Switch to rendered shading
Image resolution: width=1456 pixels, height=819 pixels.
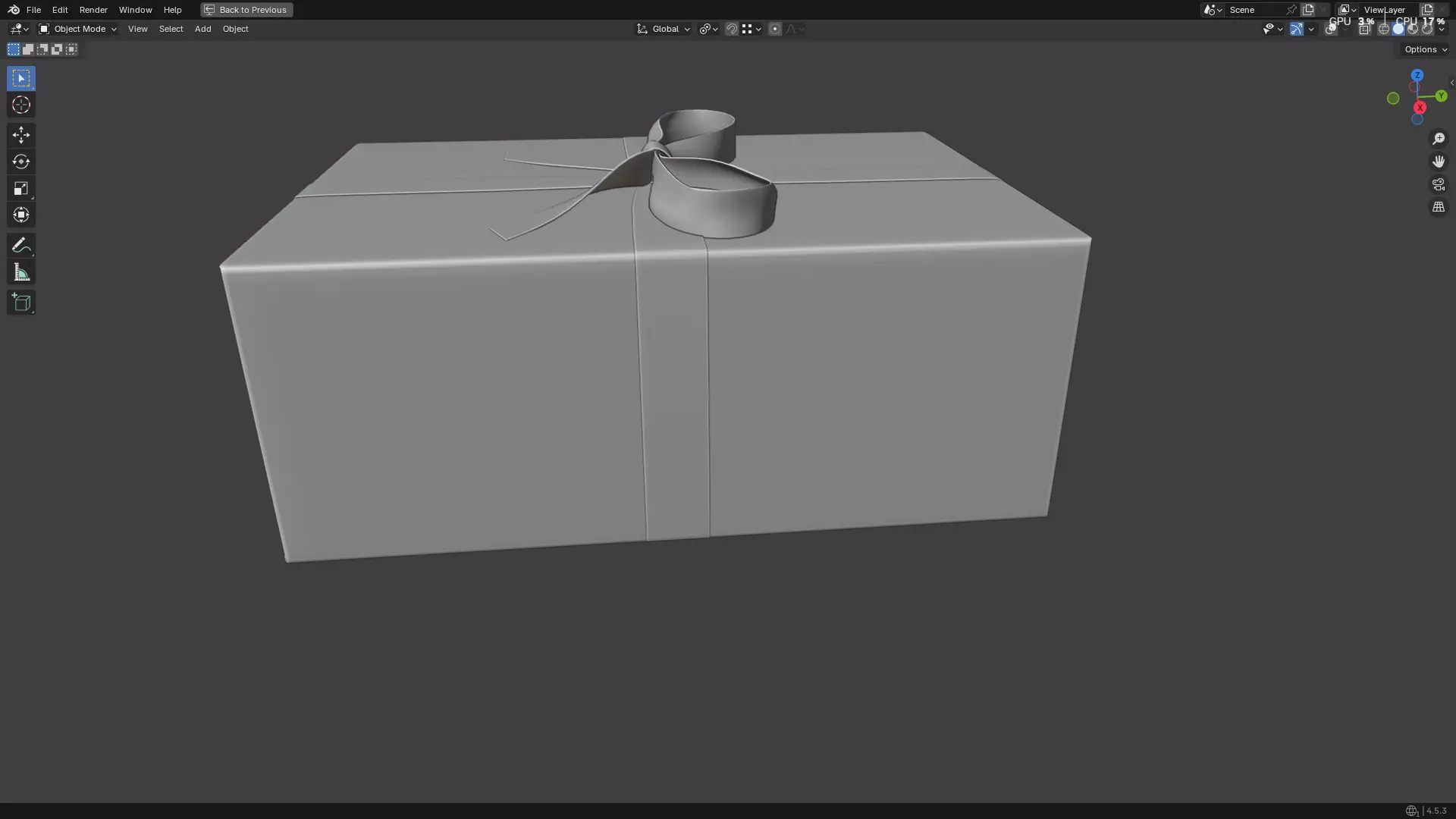[1427, 29]
